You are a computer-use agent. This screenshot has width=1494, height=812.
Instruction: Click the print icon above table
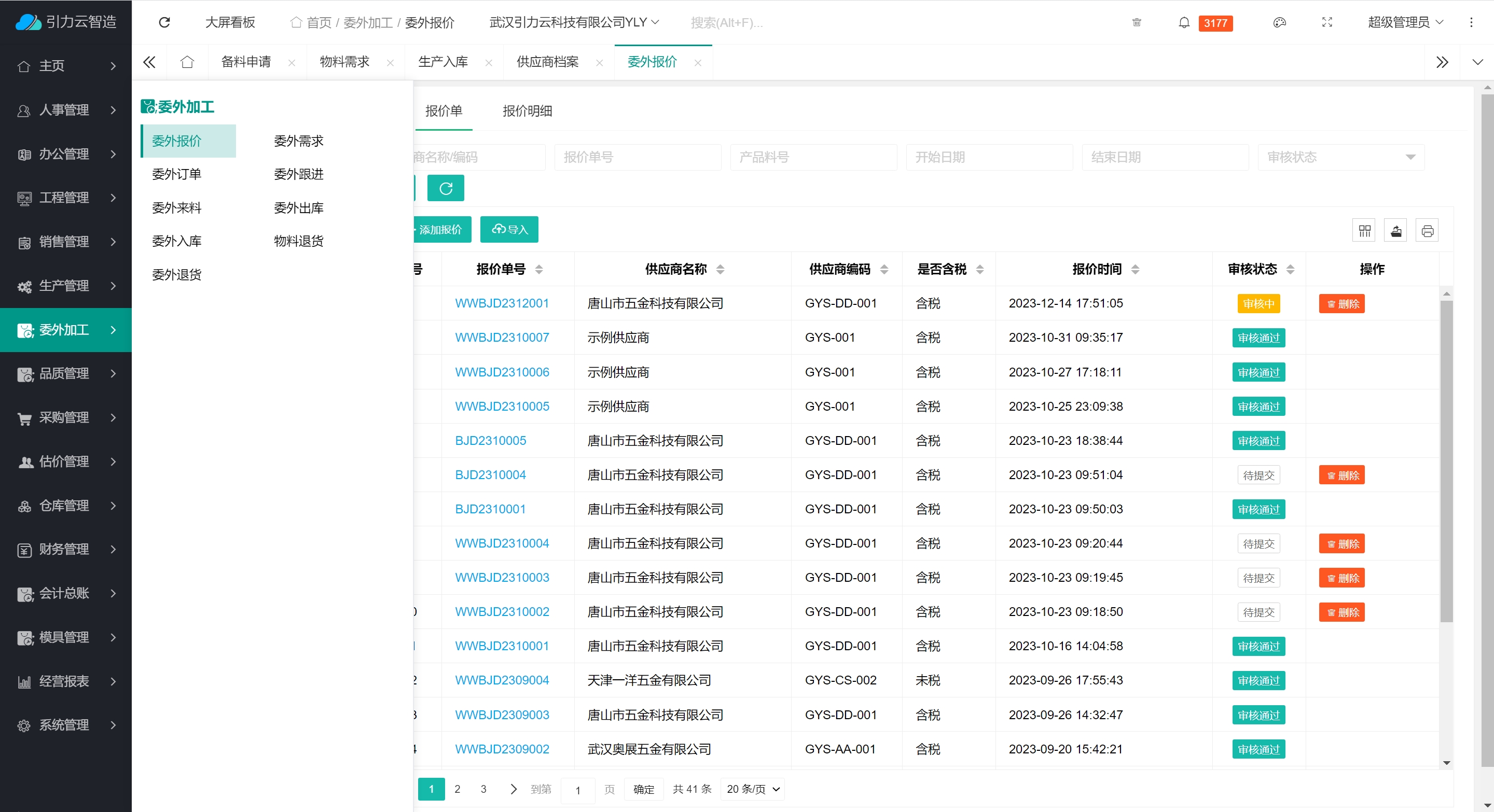(1427, 231)
